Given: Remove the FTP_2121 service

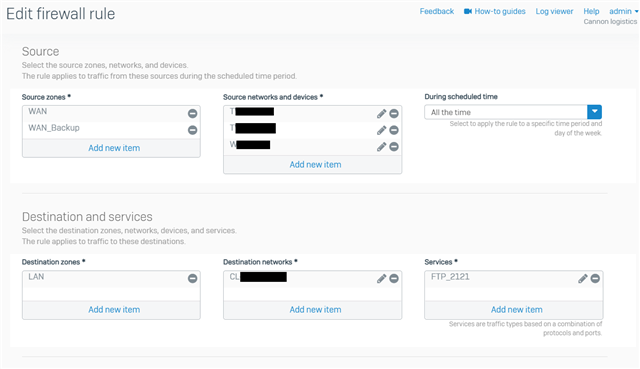Looking at the screenshot, I should pyautogui.click(x=595, y=278).
